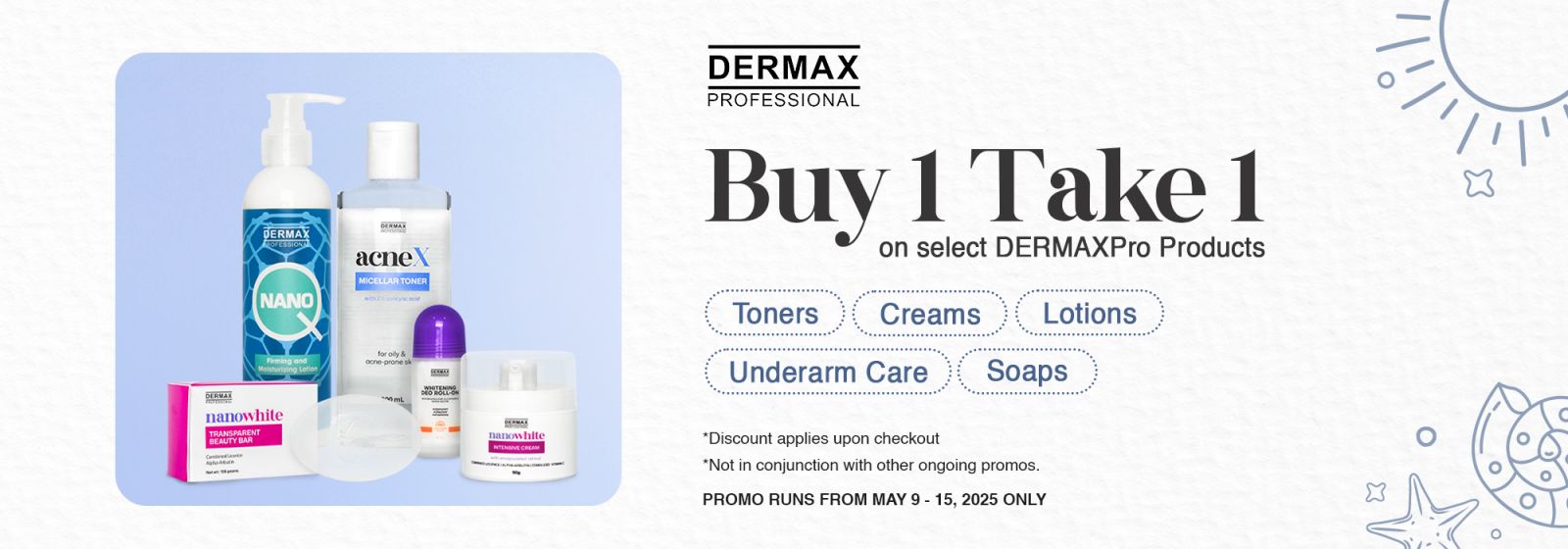Click the acneX Micellar Toner bottle

392,265
